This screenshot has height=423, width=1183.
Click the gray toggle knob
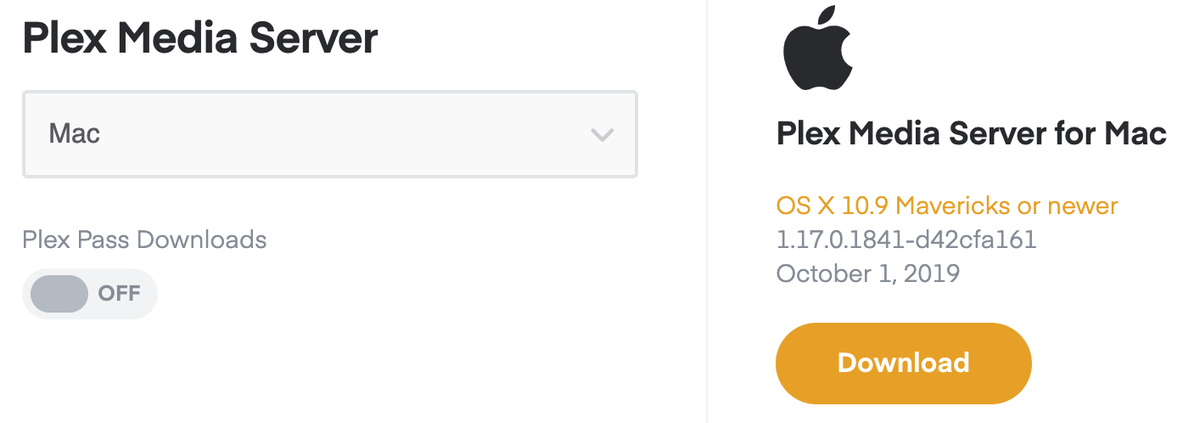pos(60,294)
